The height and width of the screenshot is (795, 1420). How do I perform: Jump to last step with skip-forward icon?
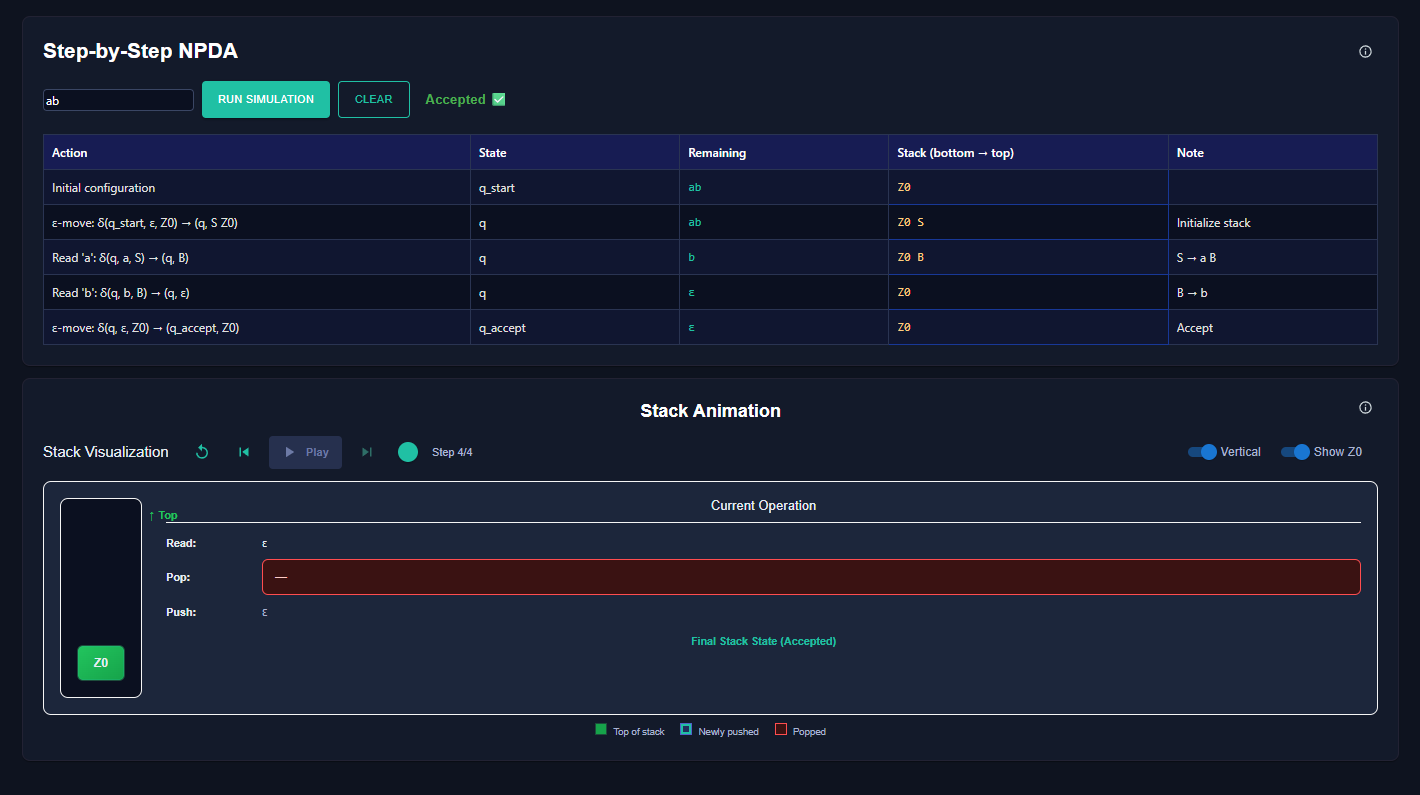point(367,452)
